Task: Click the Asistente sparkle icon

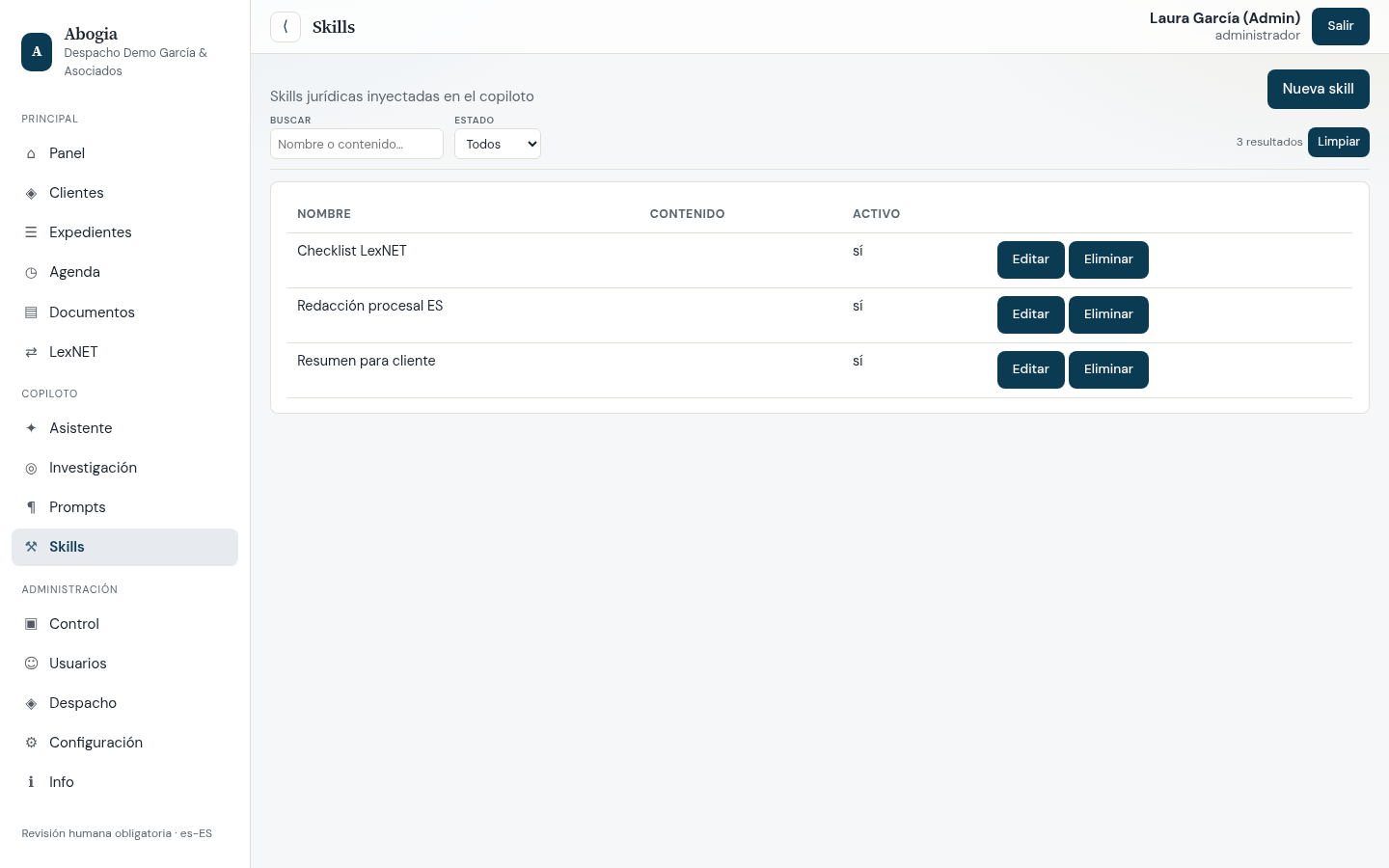Action: click(x=31, y=428)
